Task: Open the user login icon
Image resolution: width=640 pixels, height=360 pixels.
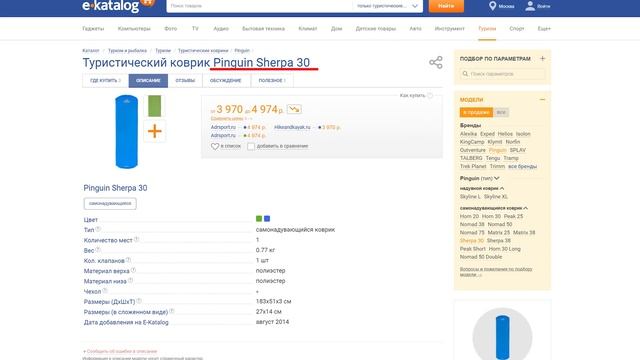Action: [530, 6]
